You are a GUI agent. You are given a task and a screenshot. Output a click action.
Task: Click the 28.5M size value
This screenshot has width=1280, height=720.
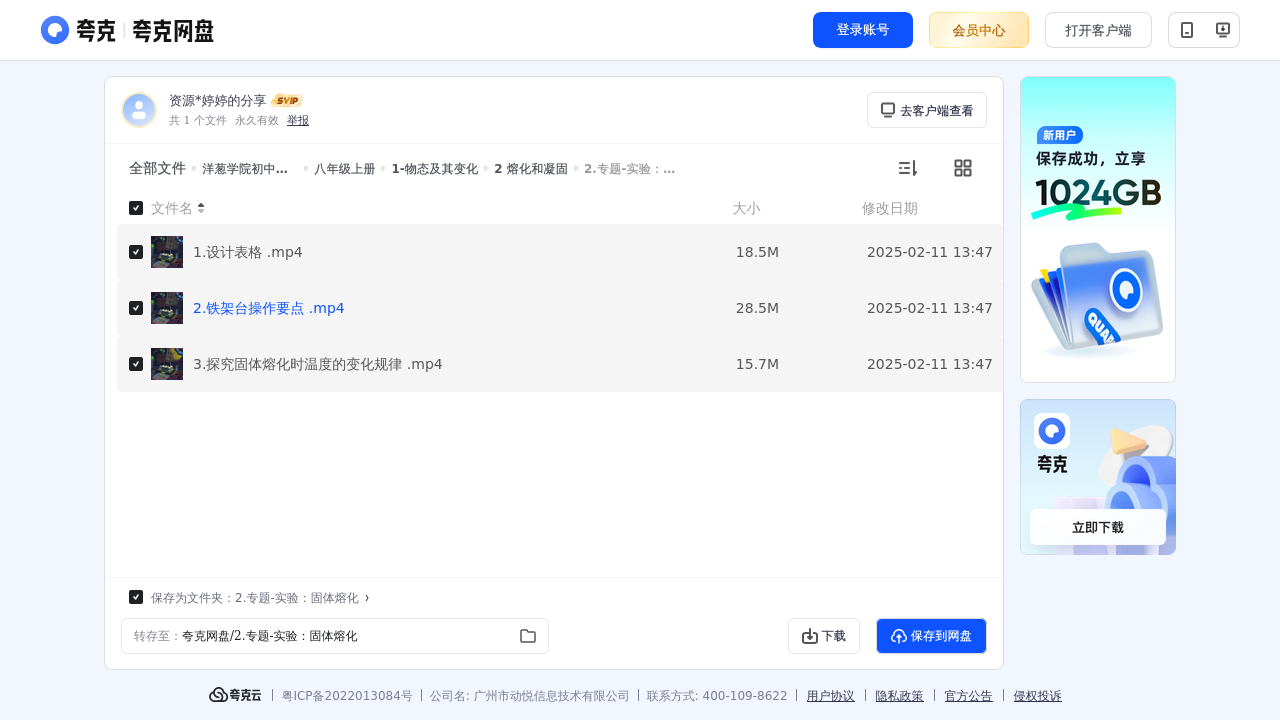[757, 308]
